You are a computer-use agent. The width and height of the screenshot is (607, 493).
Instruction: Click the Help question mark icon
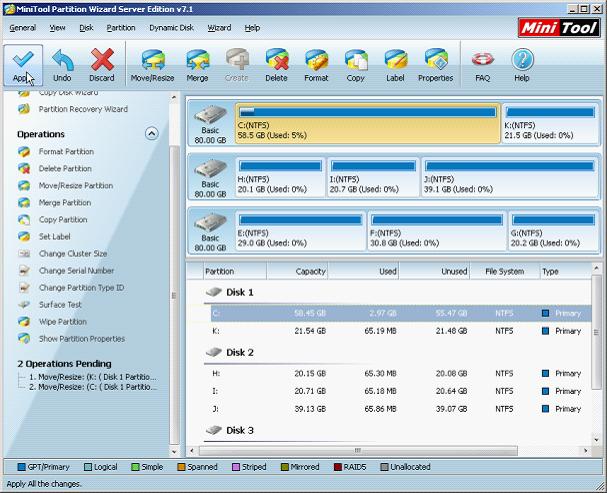[x=522, y=65]
